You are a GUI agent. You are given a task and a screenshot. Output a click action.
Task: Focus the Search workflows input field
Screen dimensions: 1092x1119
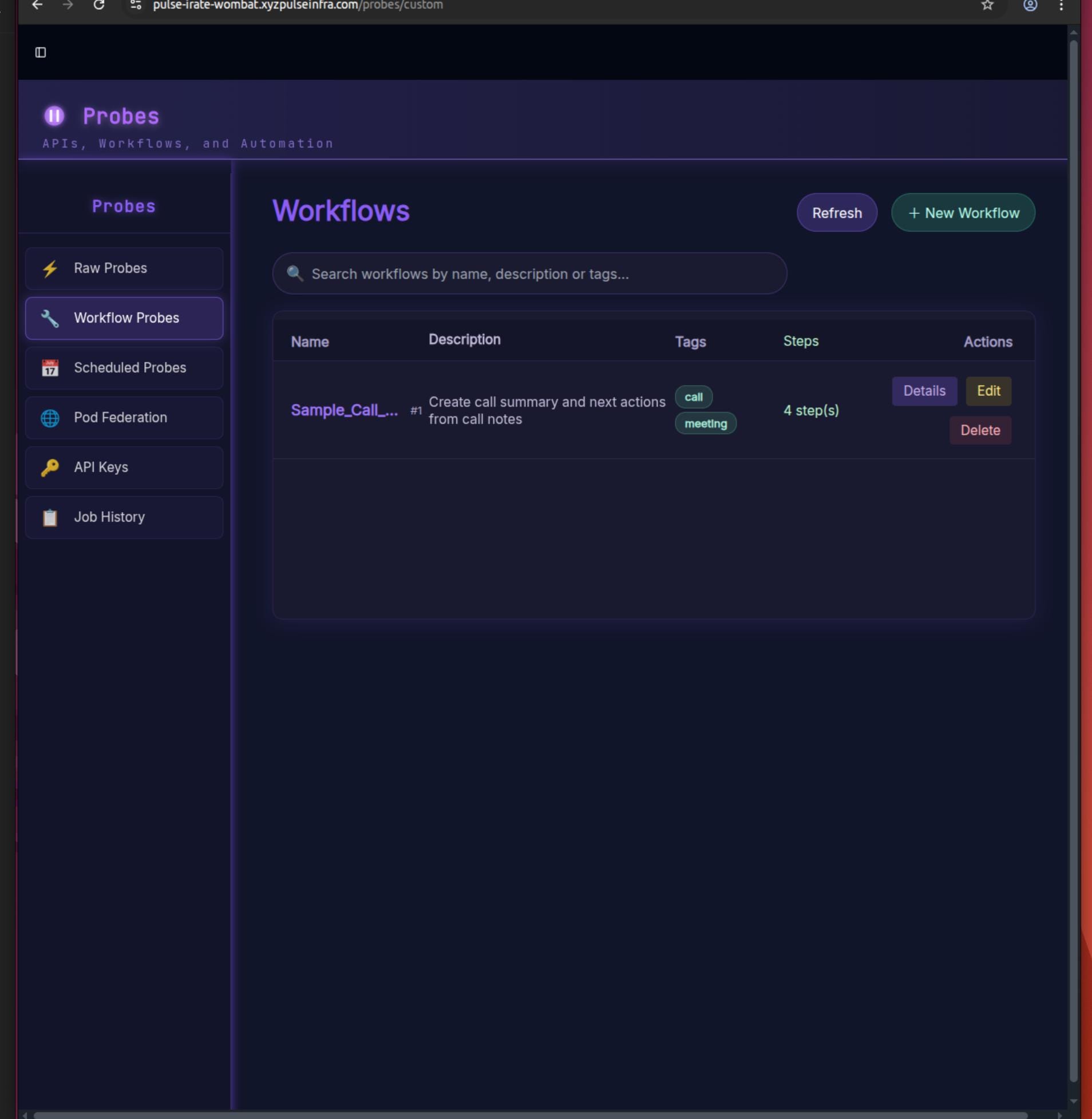529,273
